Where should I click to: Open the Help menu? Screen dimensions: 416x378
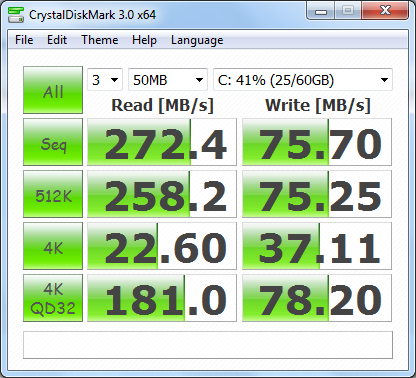pos(144,40)
